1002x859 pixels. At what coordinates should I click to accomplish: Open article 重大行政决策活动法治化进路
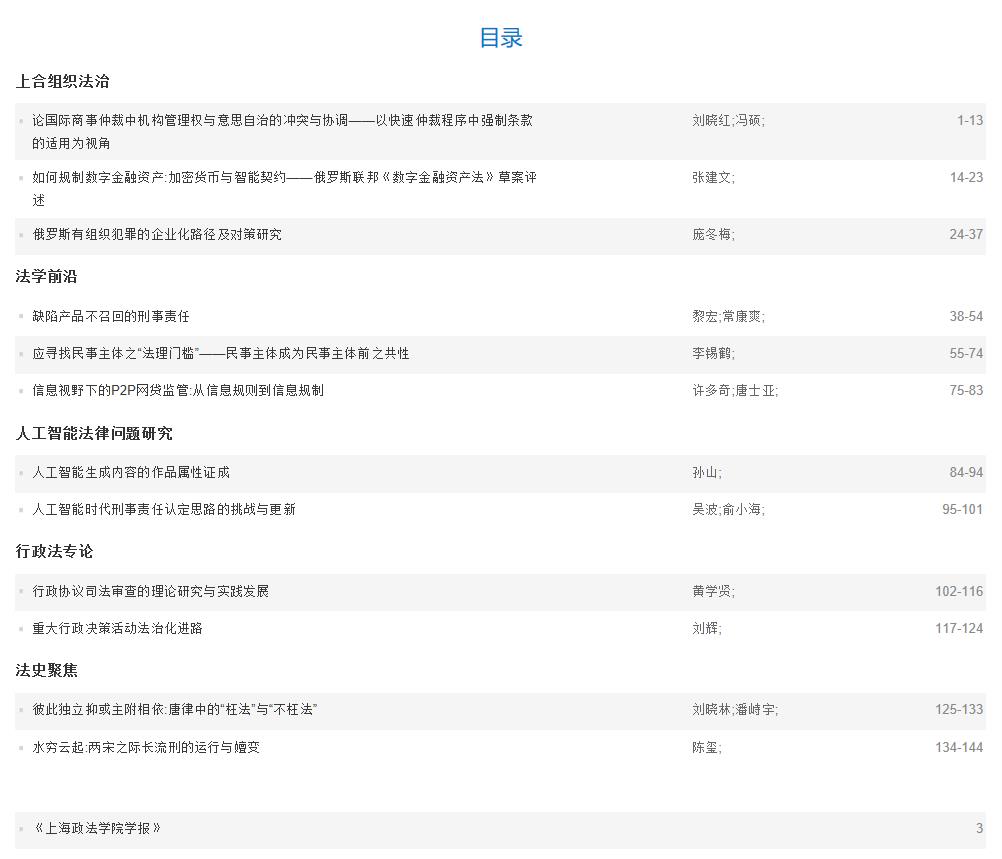coord(117,629)
